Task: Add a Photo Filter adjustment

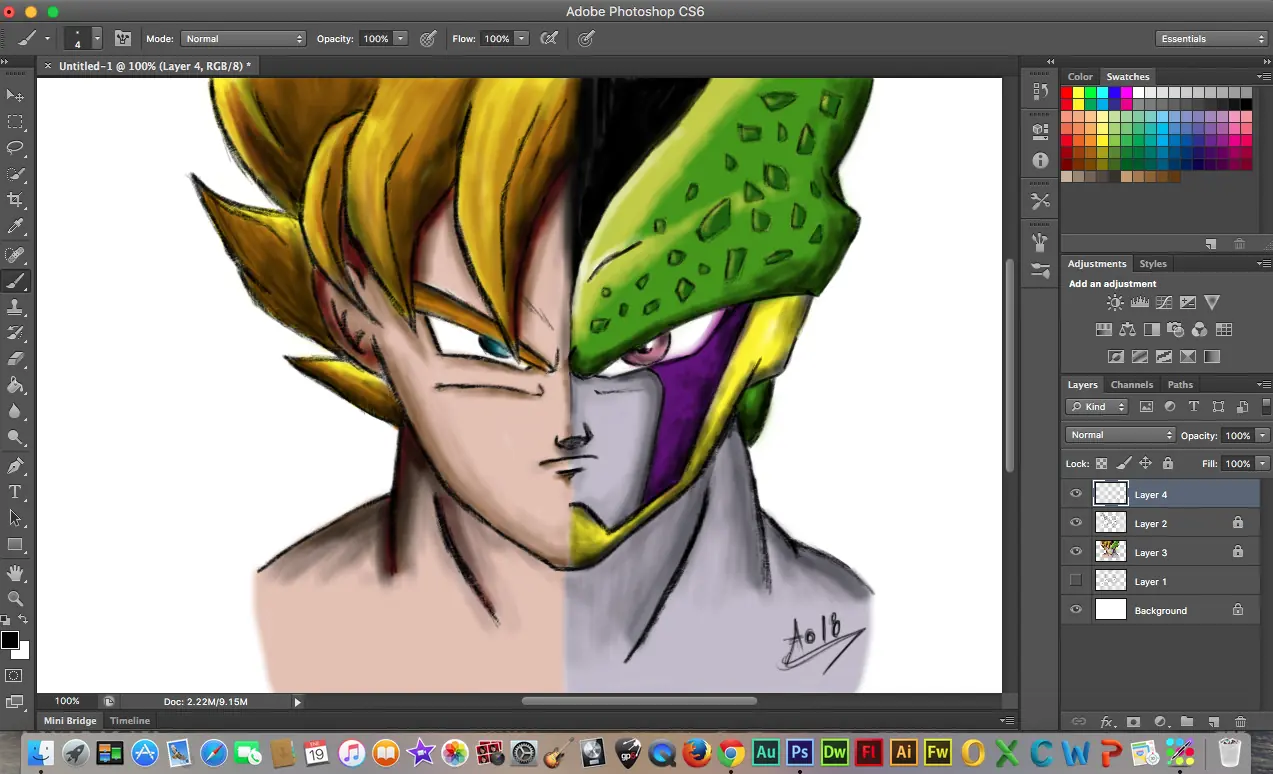Action: click(x=1175, y=329)
